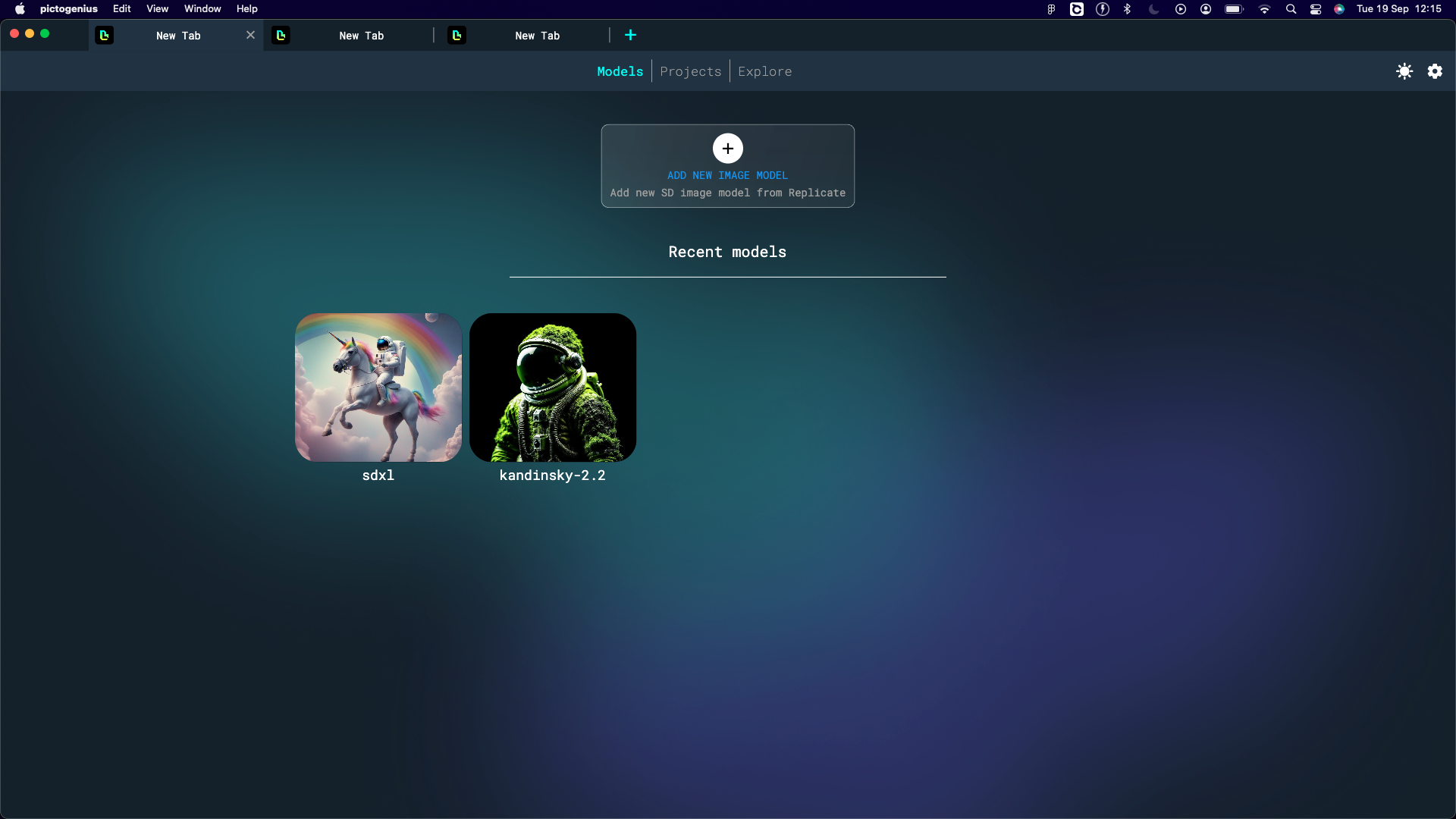This screenshot has height=819, width=1456.
Task: Open Control Center in menu bar
Action: click(x=1316, y=9)
